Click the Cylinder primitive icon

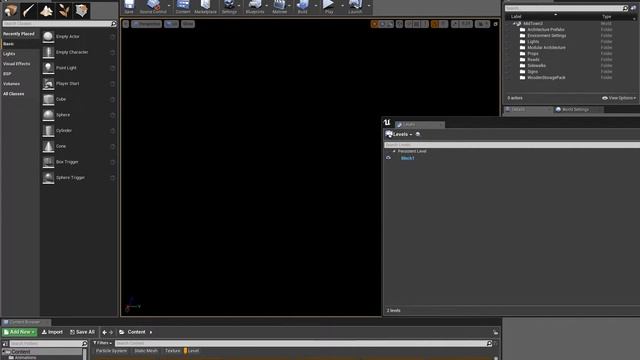coord(48,131)
